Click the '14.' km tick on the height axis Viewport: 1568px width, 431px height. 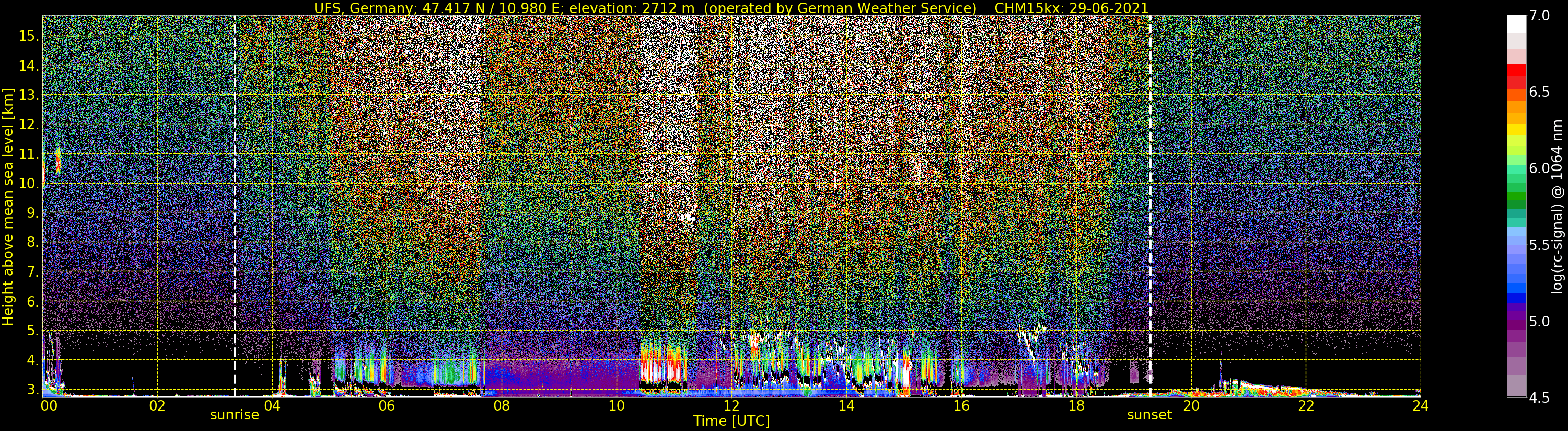[x=29, y=65]
